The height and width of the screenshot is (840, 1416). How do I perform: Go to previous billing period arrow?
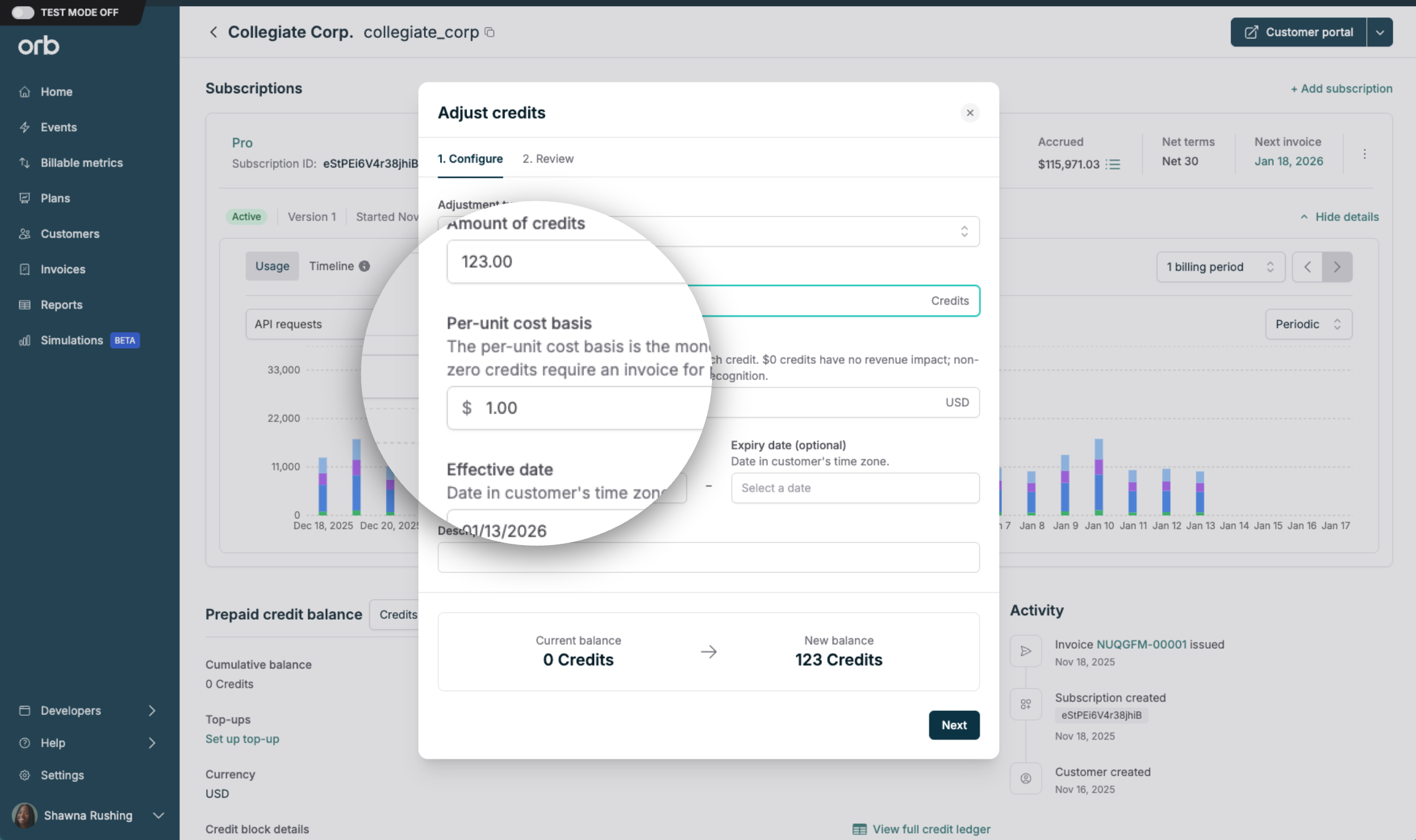[1307, 267]
